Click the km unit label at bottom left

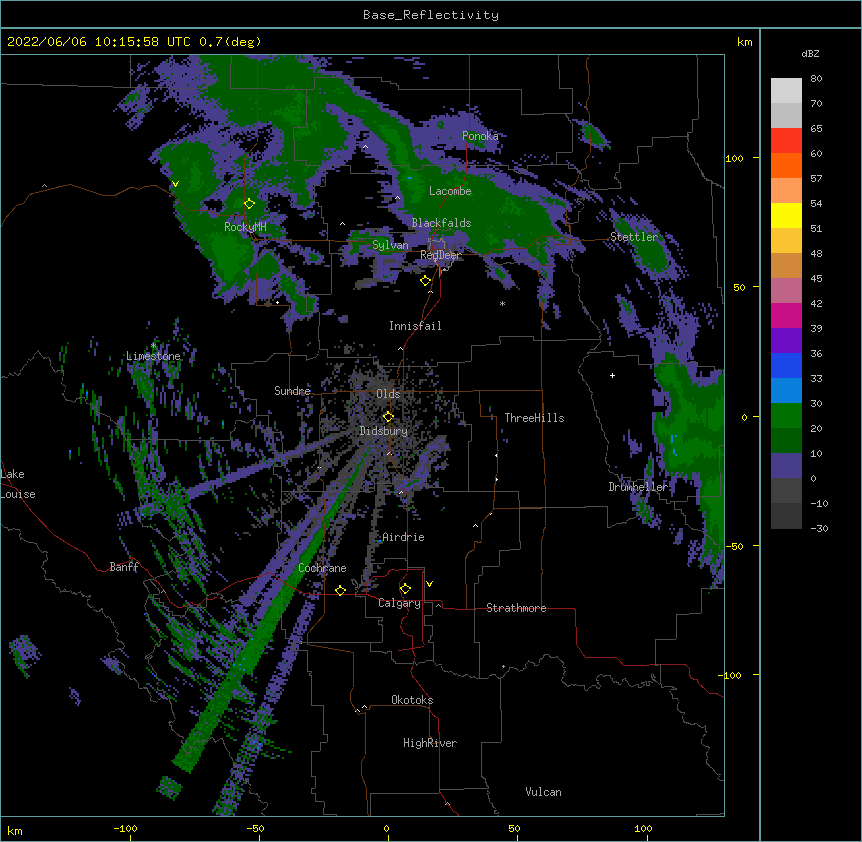tap(15, 830)
